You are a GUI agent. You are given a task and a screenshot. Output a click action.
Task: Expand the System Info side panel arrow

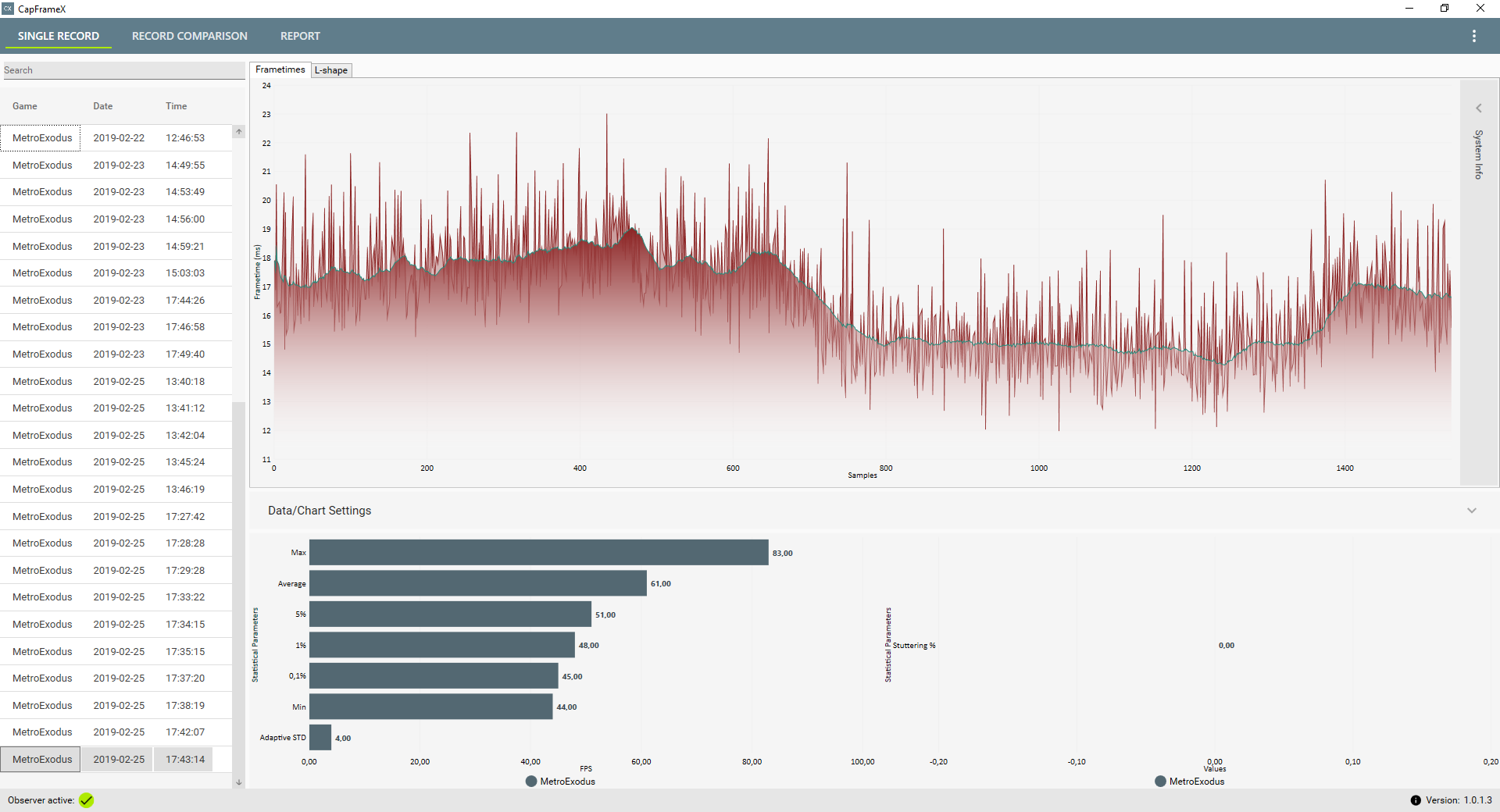[1478, 109]
